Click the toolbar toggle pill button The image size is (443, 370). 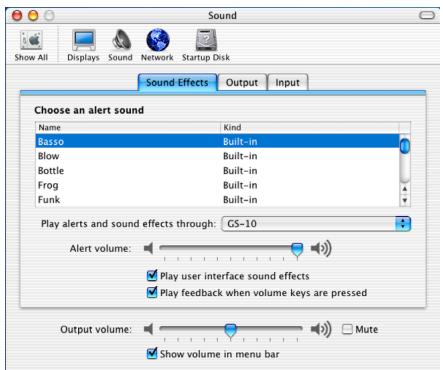tap(427, 15)
